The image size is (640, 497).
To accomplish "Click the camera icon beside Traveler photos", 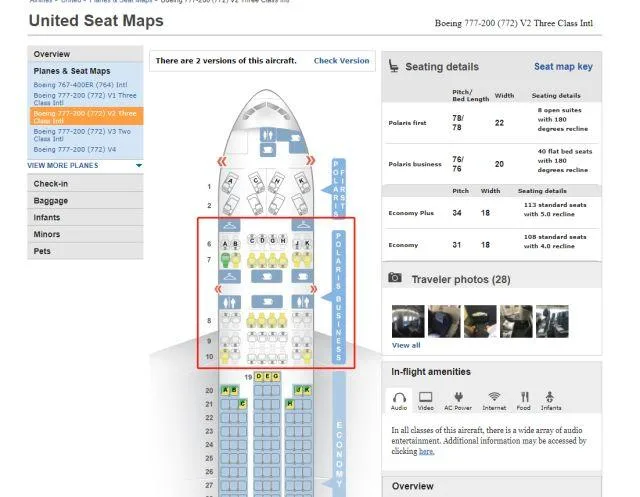I will click(x=395, y=278).
